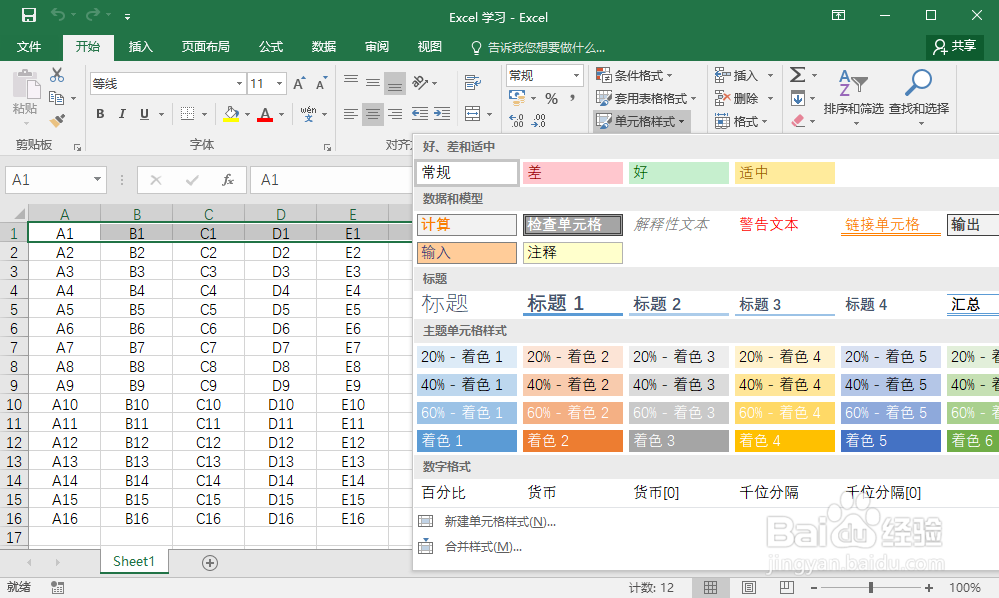Image resolution: width=999 pixels, height=598 pixels.
Task: Click the borders icon
Action: click(x=187, y=114)
